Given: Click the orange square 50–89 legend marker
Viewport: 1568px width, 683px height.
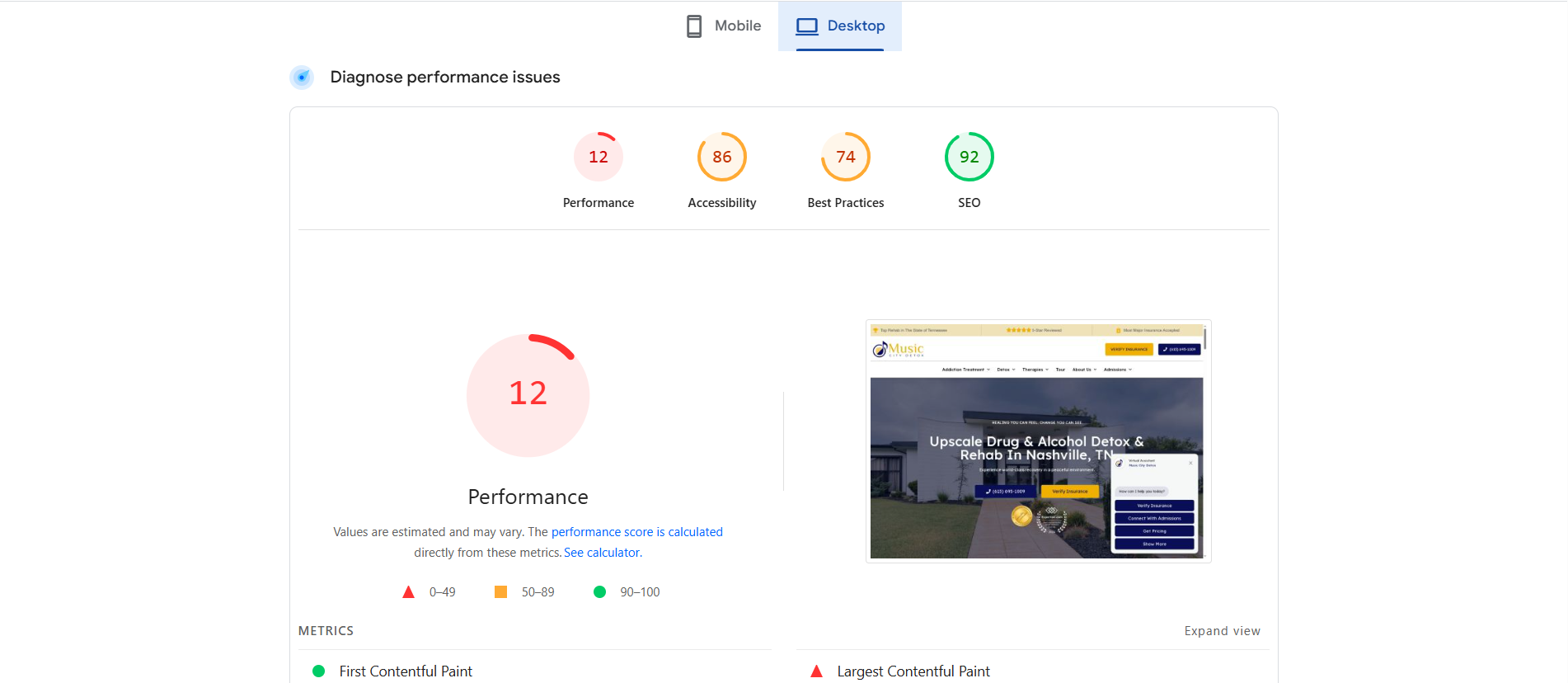Looking at the screenshot, I should tap(500, 592).
